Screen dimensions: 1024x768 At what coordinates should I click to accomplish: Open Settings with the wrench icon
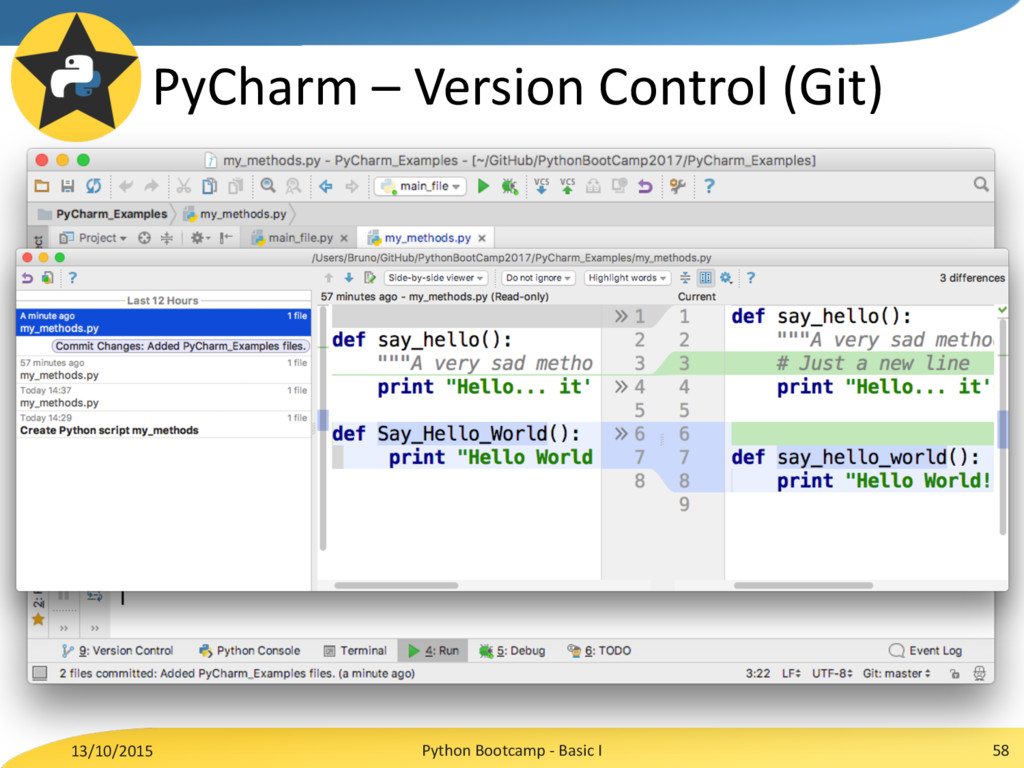677,187
